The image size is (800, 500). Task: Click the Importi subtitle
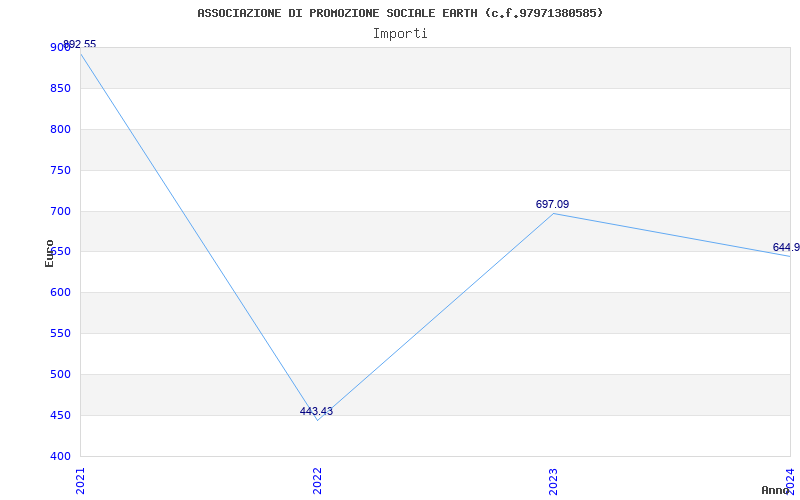(x=400, y=34)
